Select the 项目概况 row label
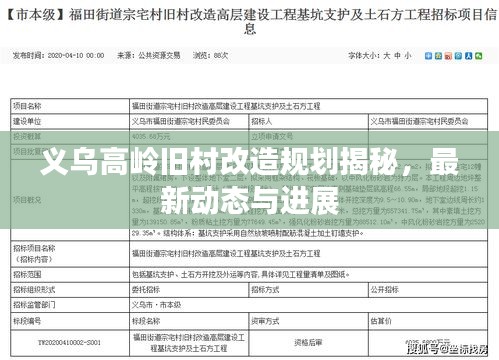 click(27, 200)
